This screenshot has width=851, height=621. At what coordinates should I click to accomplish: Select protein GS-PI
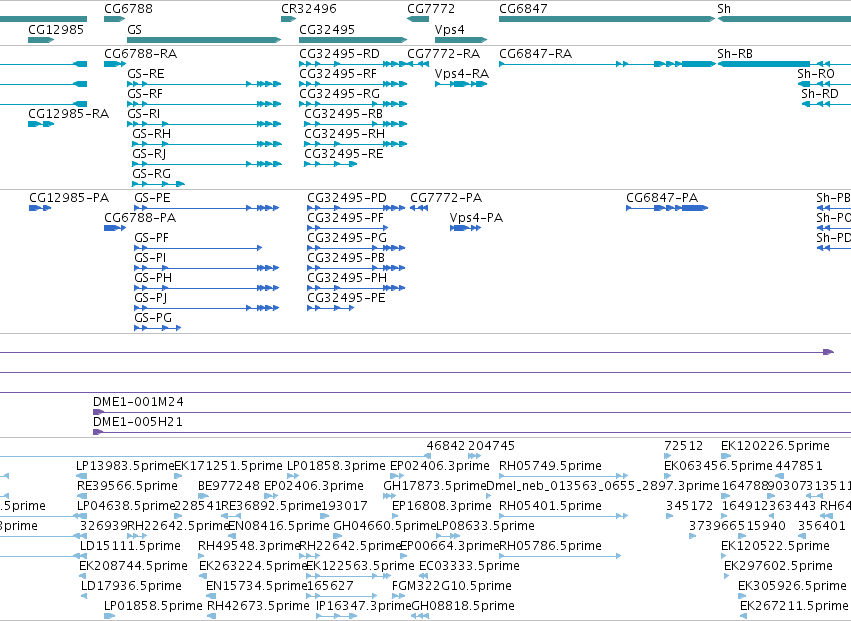(150, 258)
